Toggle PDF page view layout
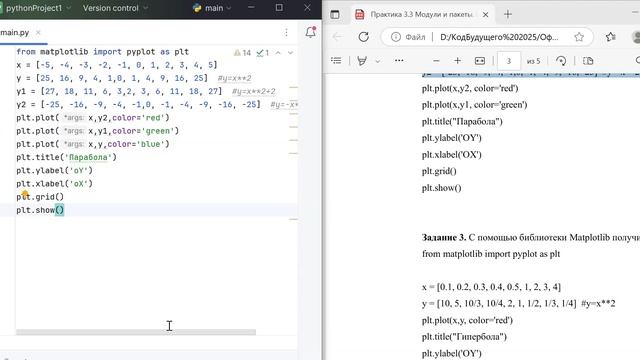This screenshot has height=360, width=640. tap(588, 61)
